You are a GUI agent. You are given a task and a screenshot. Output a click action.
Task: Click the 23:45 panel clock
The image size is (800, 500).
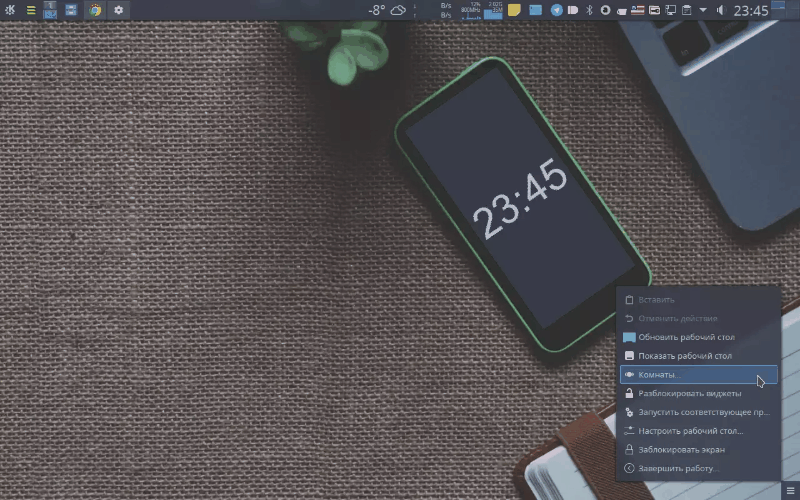coord(751,10)
